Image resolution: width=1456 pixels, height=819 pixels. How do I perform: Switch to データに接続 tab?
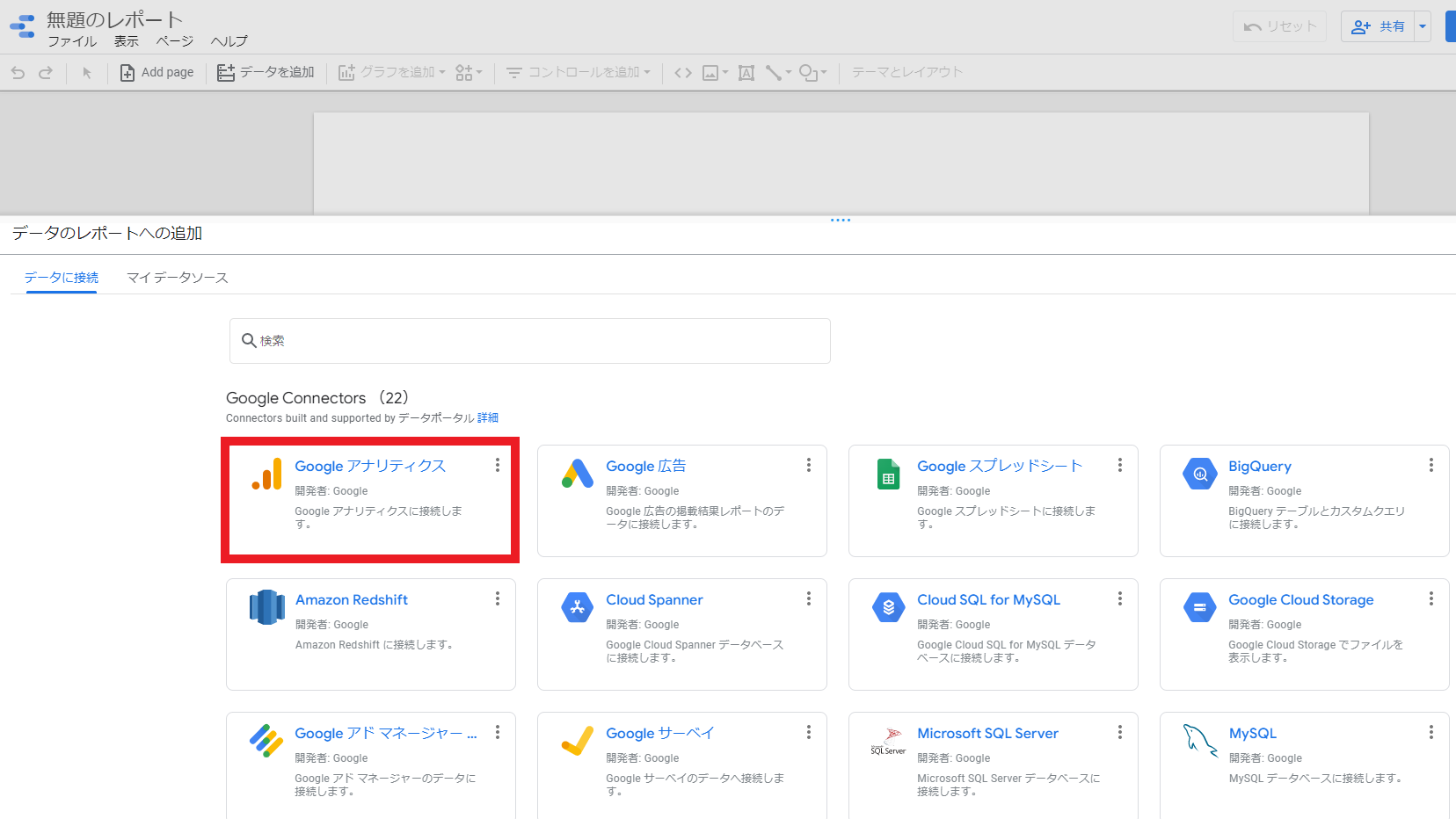(62, 278)
